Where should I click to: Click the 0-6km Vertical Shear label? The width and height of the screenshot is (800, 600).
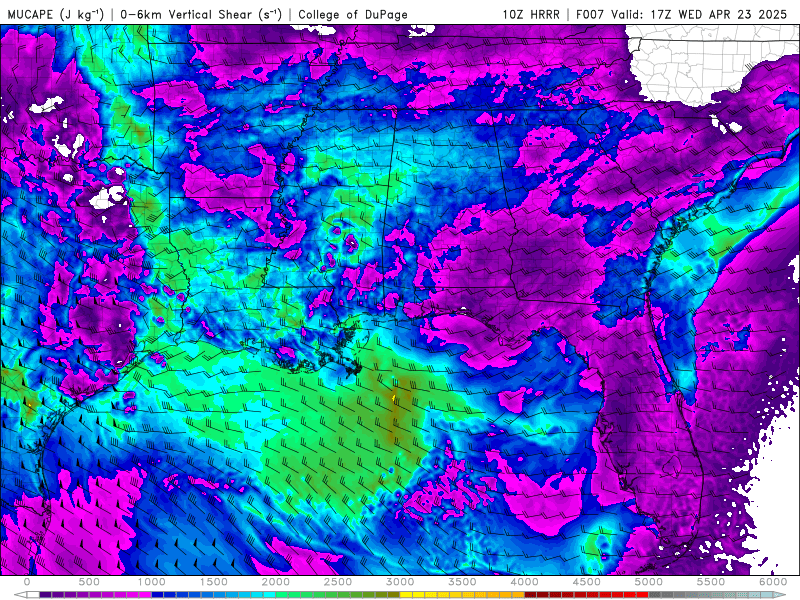201,14
